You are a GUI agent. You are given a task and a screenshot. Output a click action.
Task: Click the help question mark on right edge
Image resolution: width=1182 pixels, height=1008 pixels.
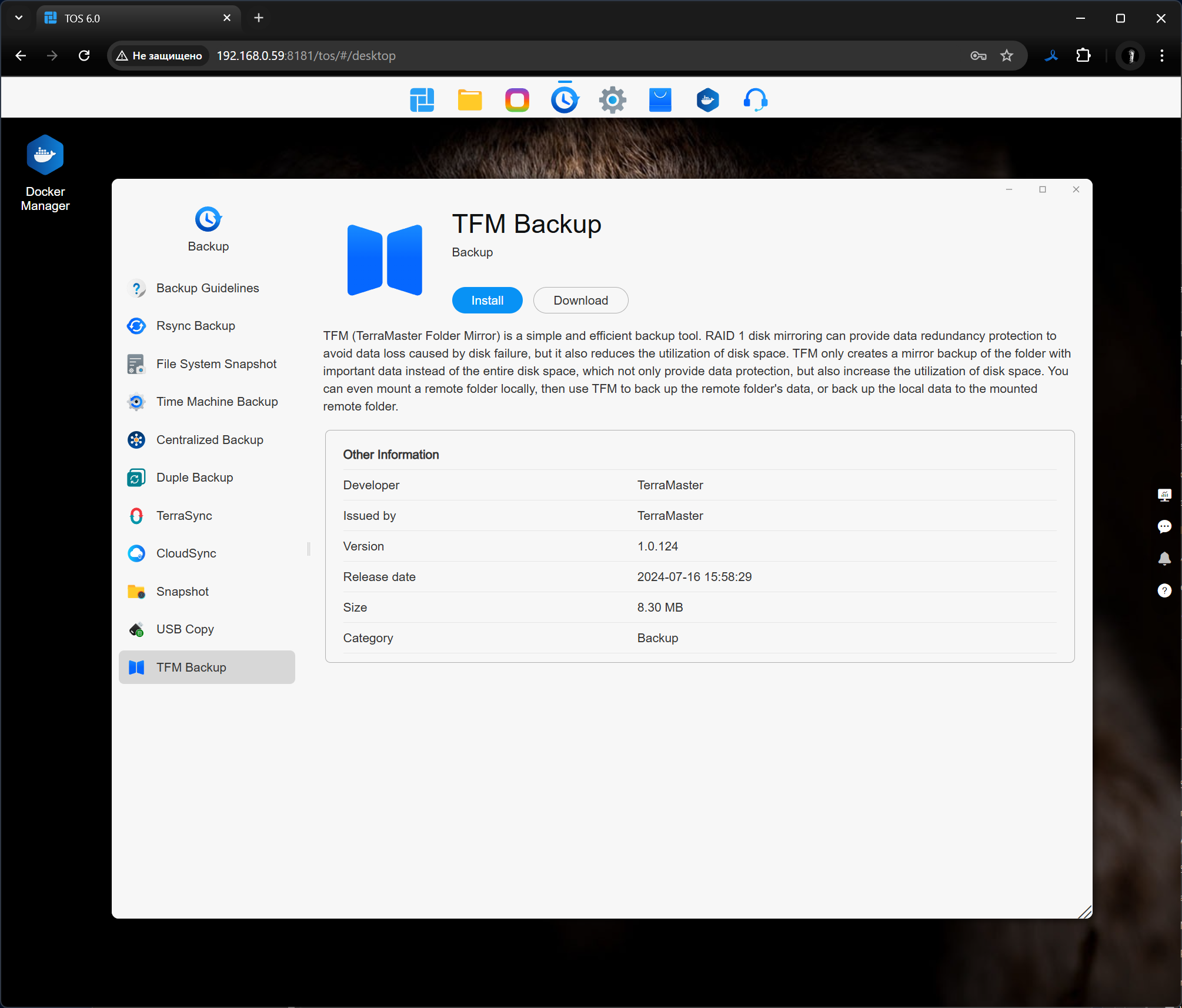coord(1164,590)
